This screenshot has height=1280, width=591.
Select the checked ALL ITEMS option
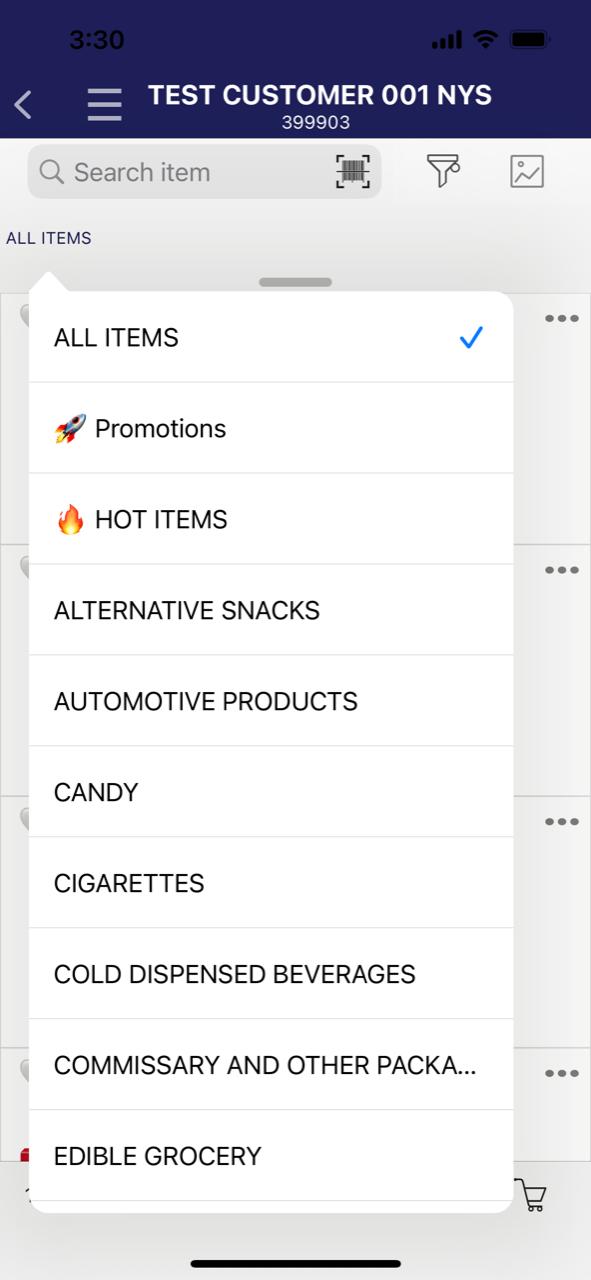coord(271,337)
